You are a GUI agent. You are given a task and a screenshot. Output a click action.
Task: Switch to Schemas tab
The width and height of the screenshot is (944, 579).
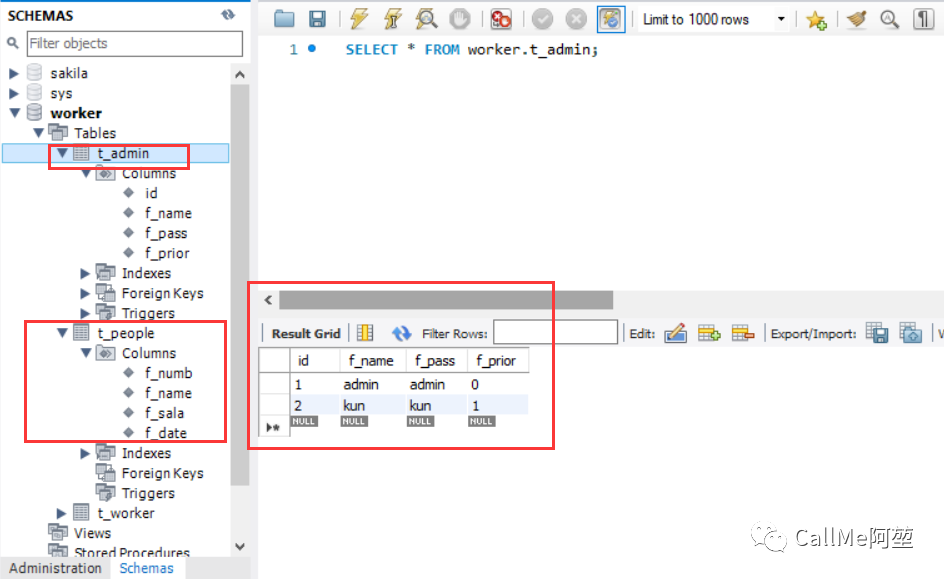pyautogui.click(x=146, y=568)
